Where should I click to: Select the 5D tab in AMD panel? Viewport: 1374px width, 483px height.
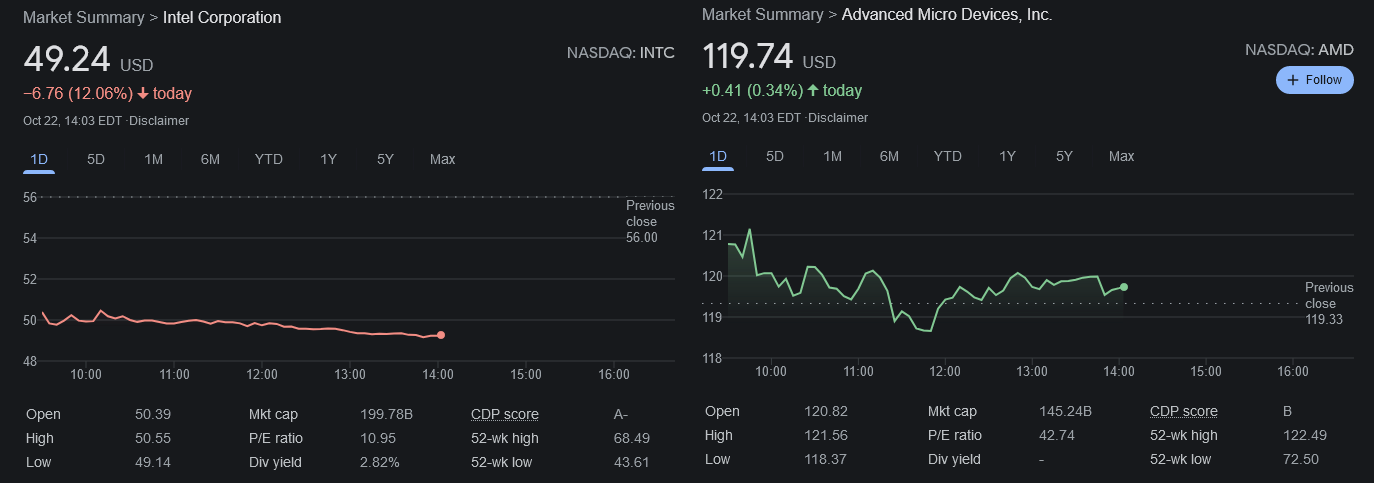775,156
